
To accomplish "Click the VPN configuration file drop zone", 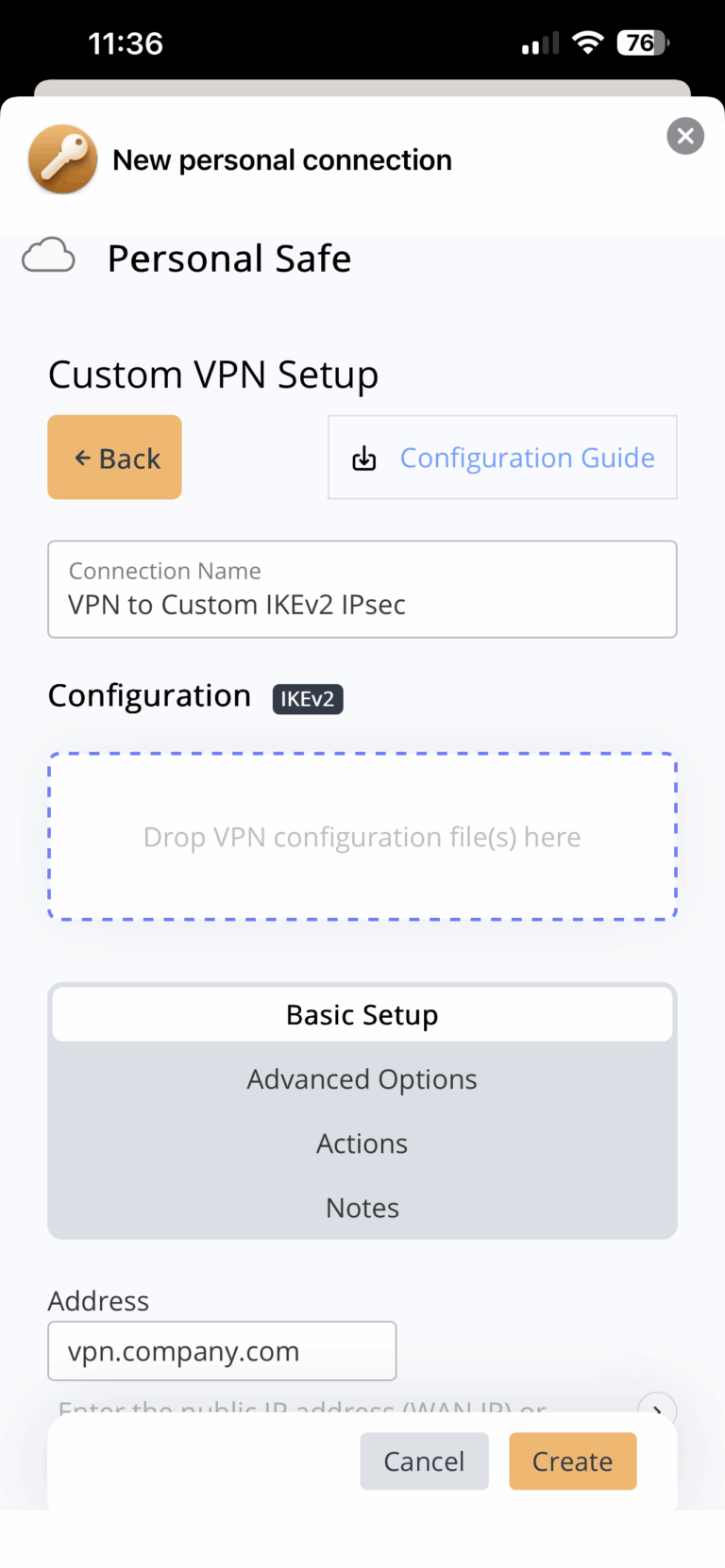I will point(362,837).
